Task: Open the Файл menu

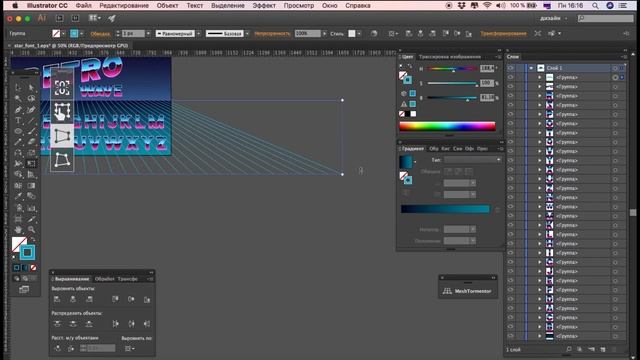Action: click(84, 6)
